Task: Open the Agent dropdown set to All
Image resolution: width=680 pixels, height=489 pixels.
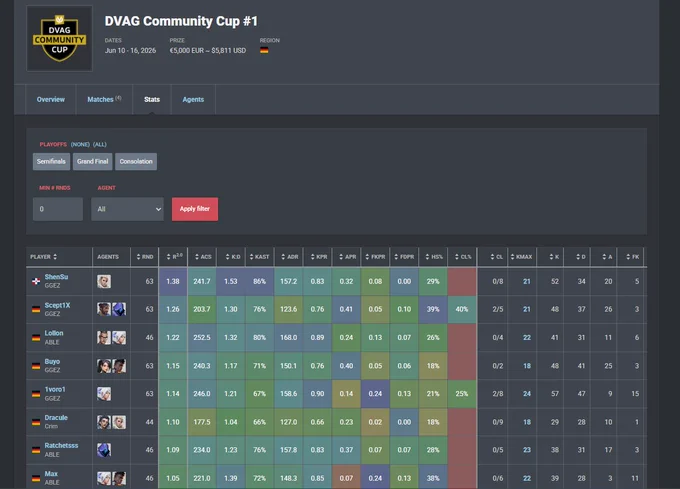Action: click(127, 209)
